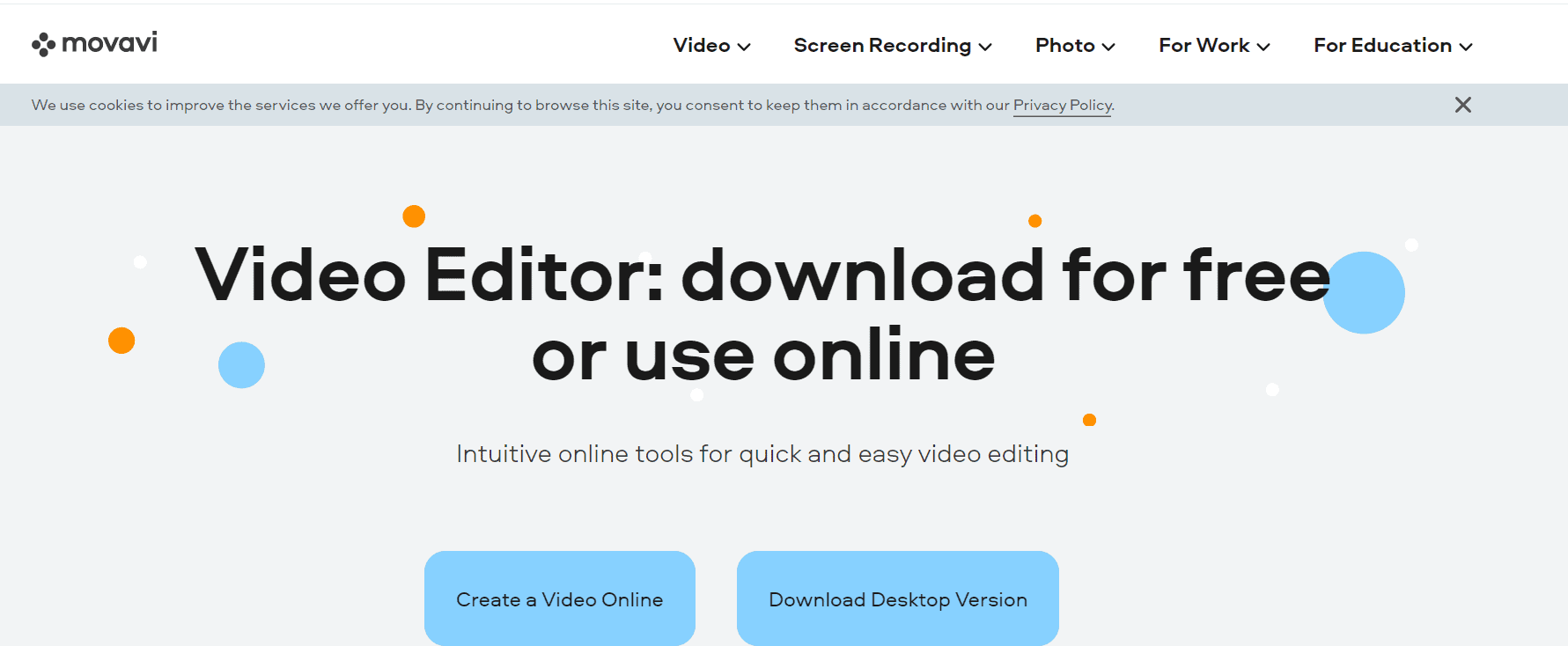Viewport: 1568px width, 646px height.
Task: Open the Photo menu
Action: tap(1075, 45)
